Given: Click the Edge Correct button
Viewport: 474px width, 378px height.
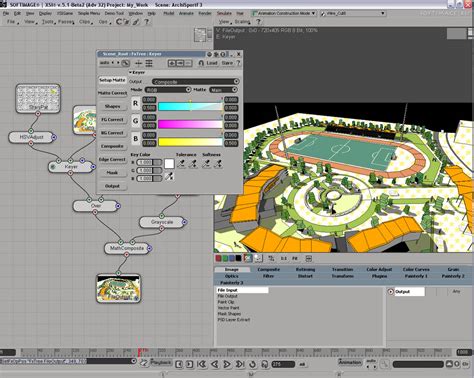Looking at the screenshot, I should [112, 159].
